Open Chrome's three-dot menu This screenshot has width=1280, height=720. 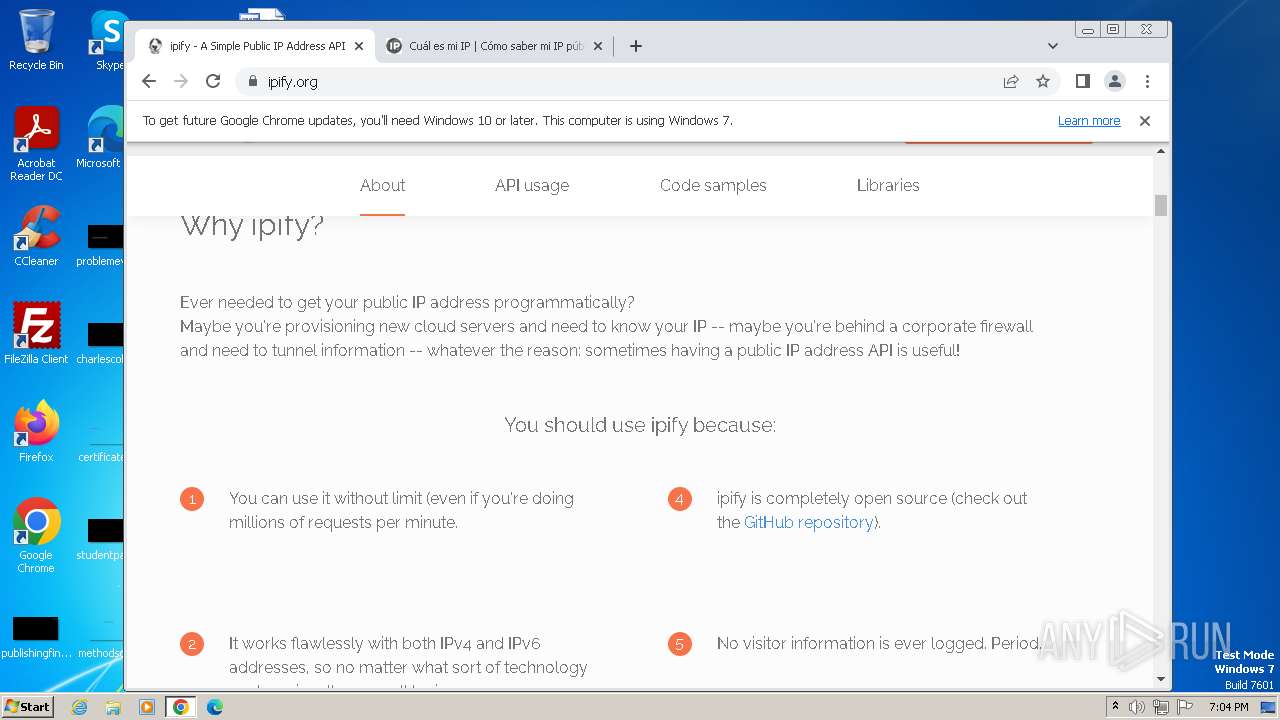tap(1147, 81)
